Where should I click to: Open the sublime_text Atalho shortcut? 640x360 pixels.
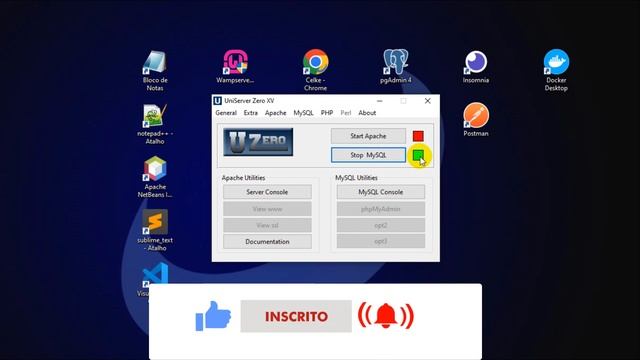tap(155, 230)
